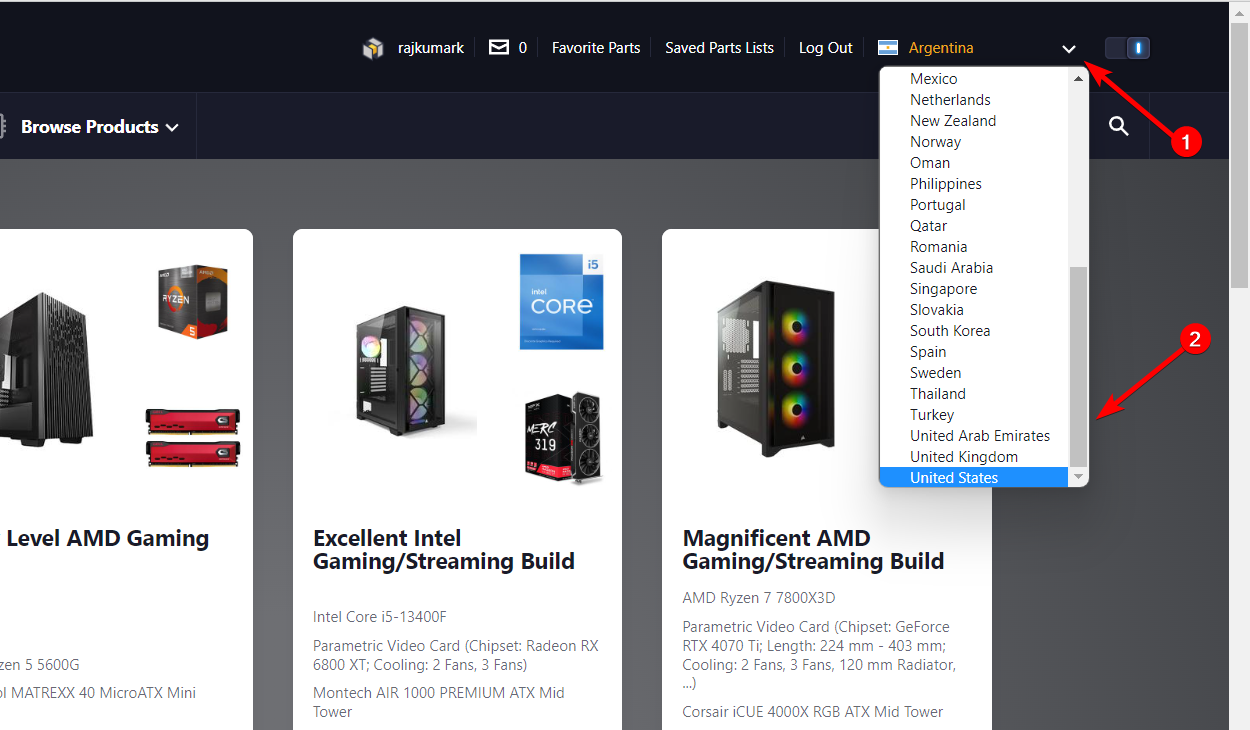
Task: Click Log Out
Action: [826, 47]
